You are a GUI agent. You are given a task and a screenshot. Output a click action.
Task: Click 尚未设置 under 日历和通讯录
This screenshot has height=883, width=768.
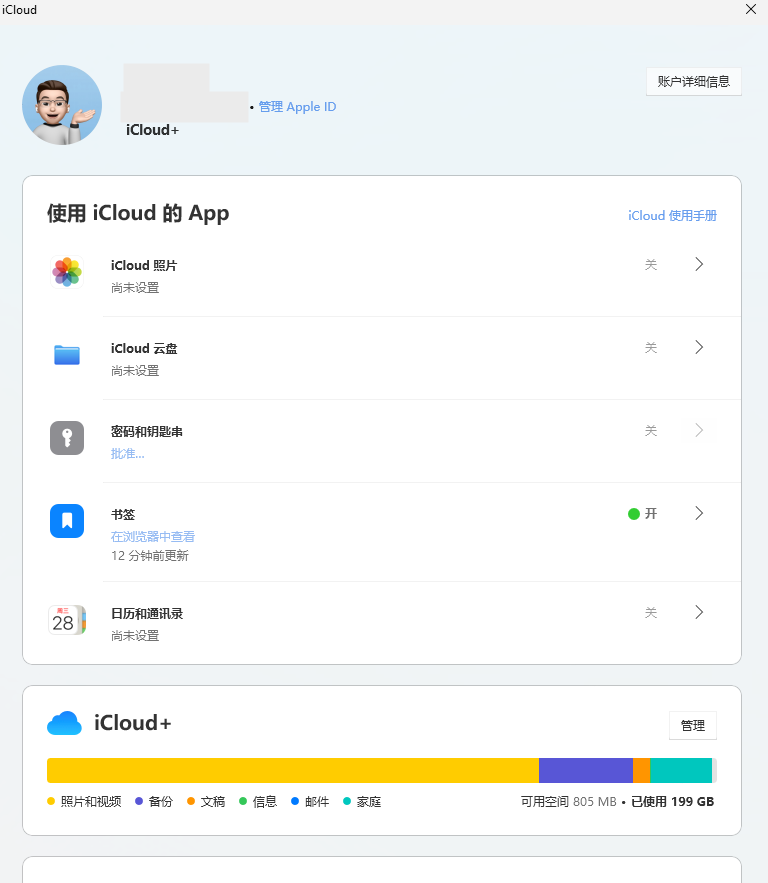coord(135,636)
